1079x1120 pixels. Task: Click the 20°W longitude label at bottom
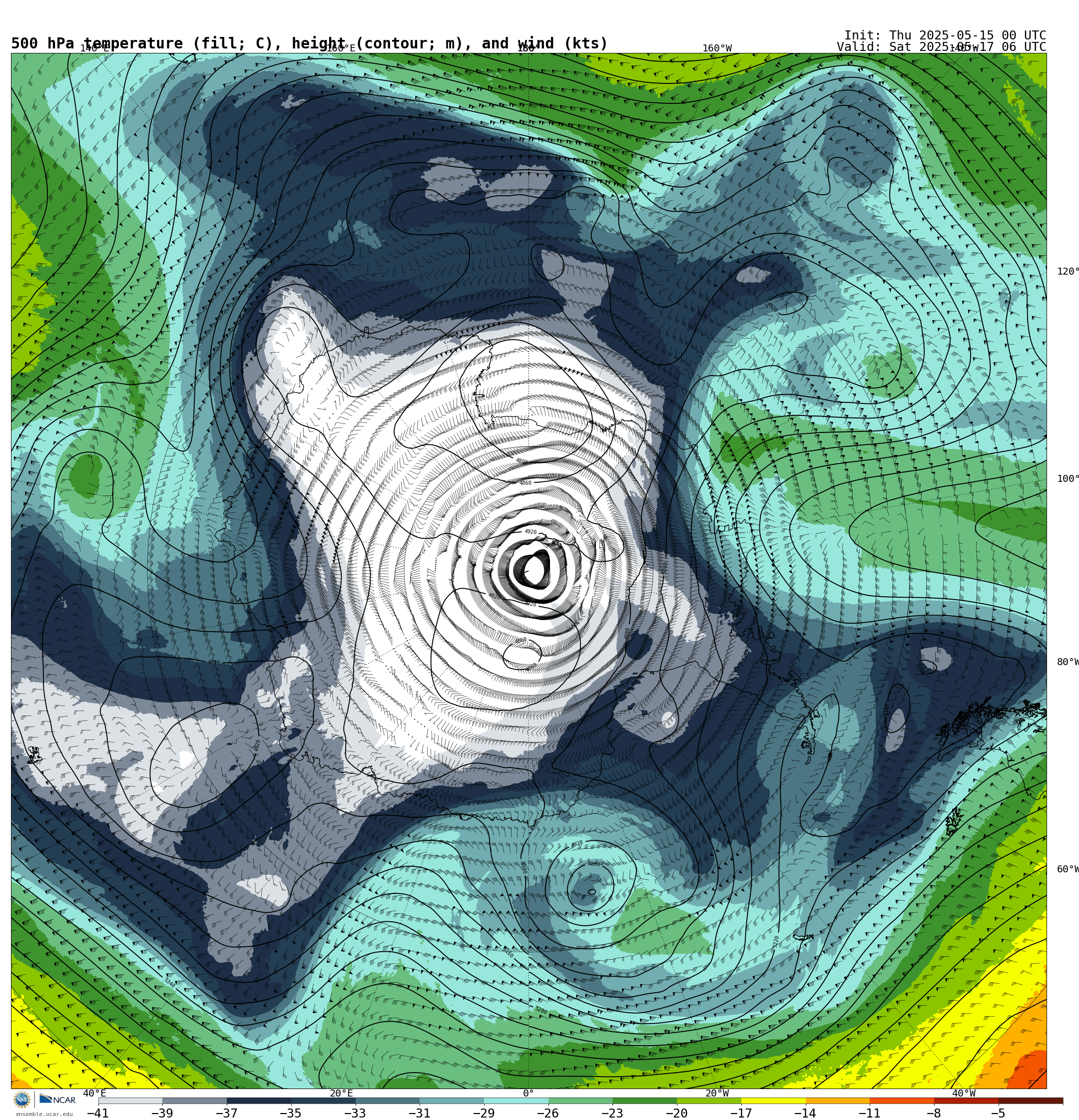(x=716, y=1093)
